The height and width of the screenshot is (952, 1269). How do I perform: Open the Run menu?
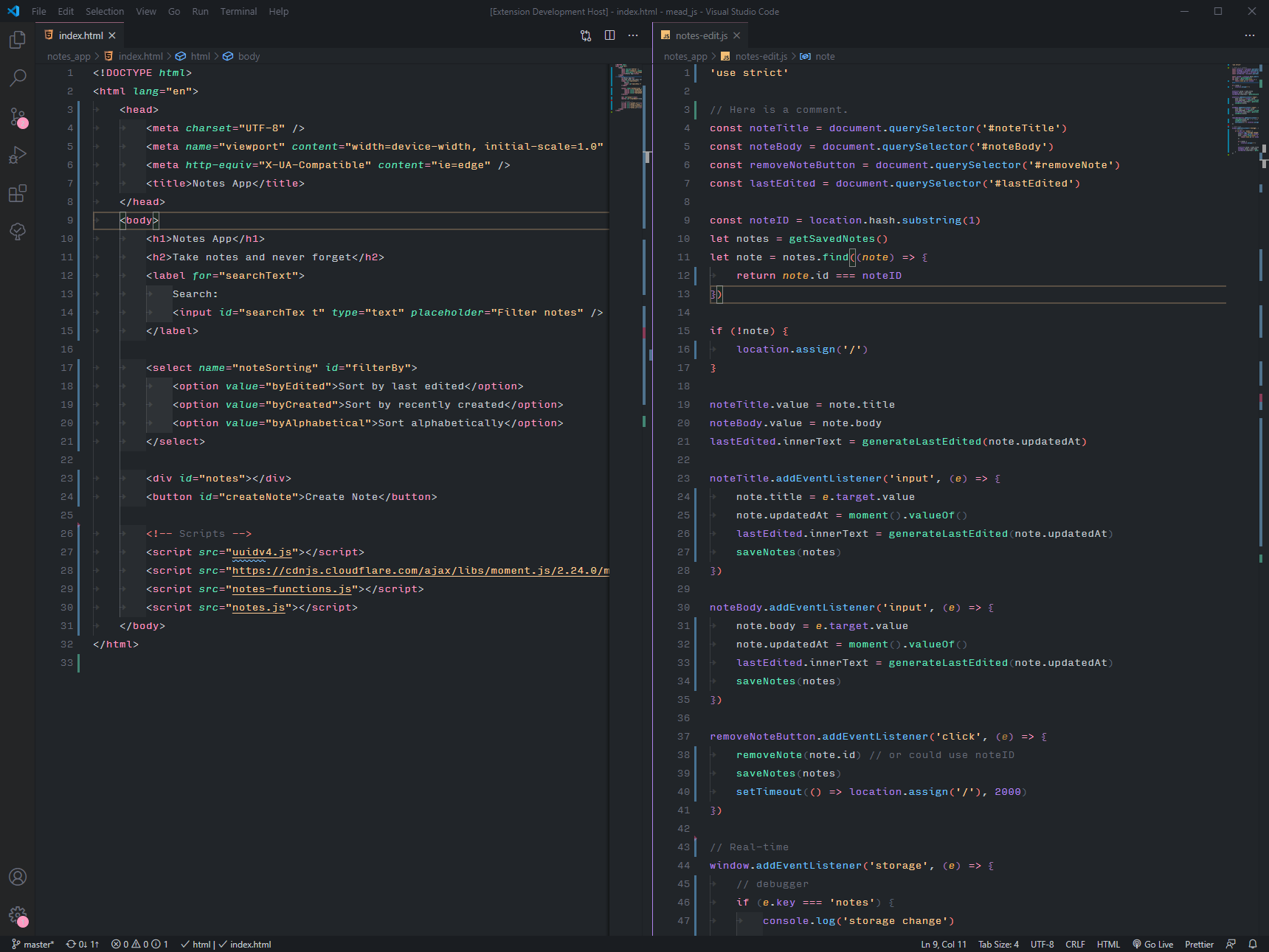[200, 11]
